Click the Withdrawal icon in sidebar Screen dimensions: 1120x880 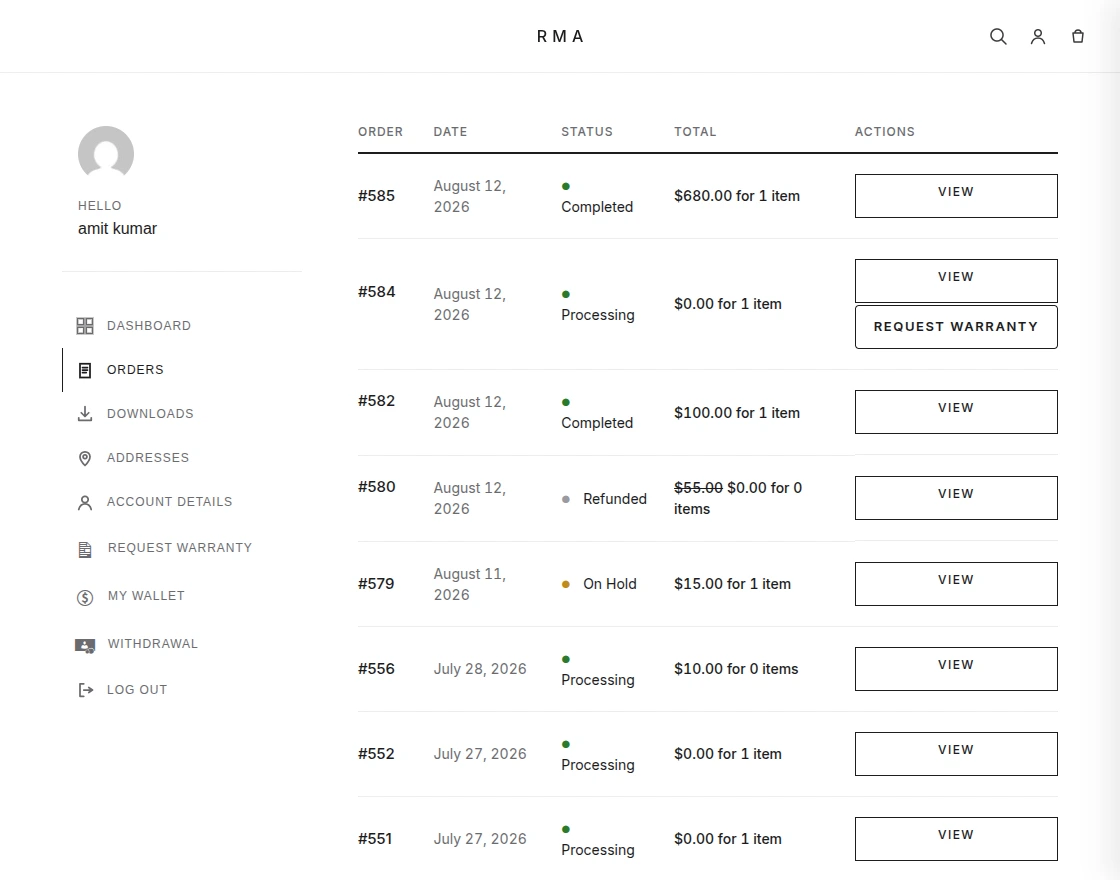pyautogui.click(x=85, y=646)
